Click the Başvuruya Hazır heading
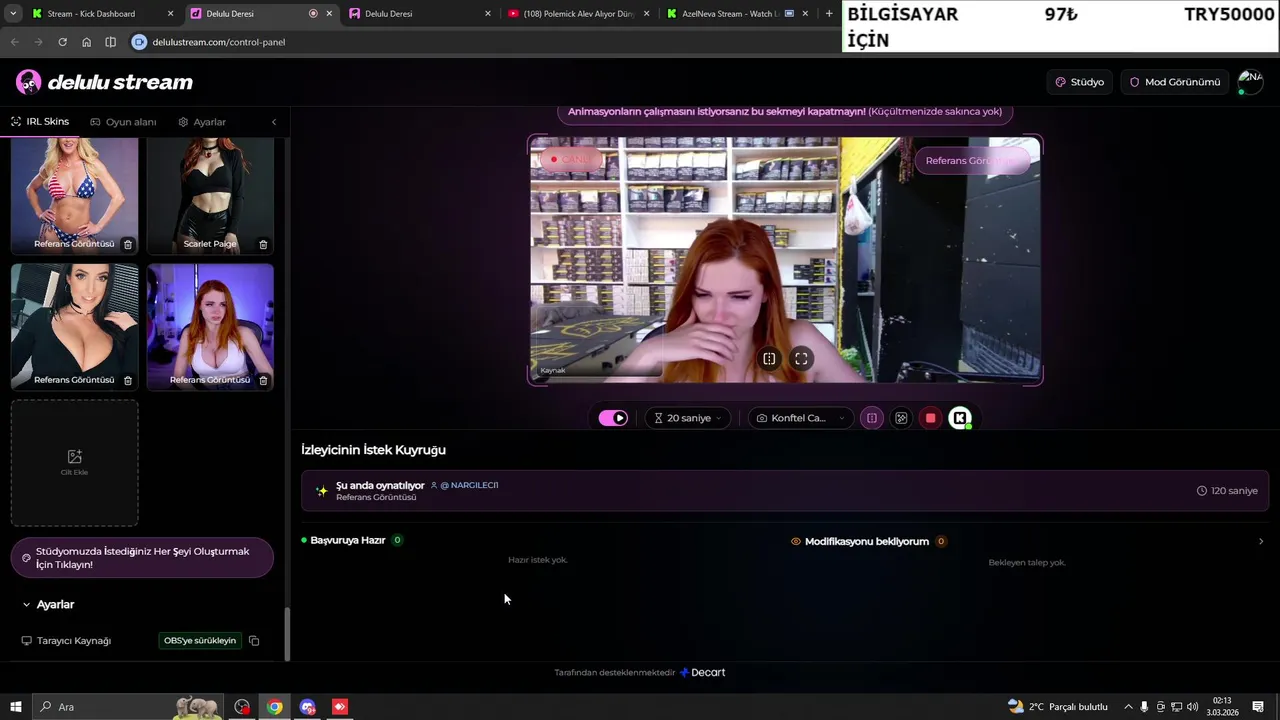1280x720 pixels. [347, 540]
